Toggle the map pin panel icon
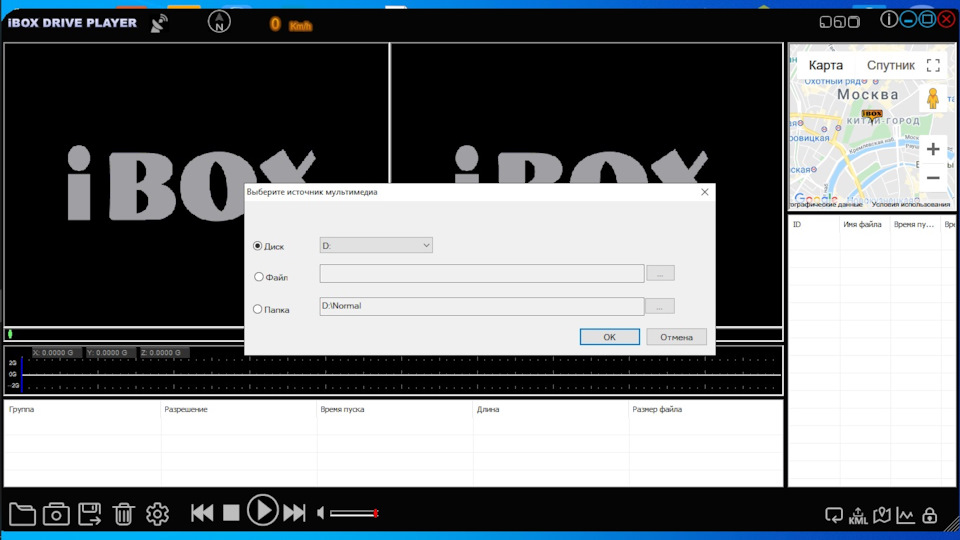Image resolution: width=960 pixels, height=540 pixels. [882, 516]
